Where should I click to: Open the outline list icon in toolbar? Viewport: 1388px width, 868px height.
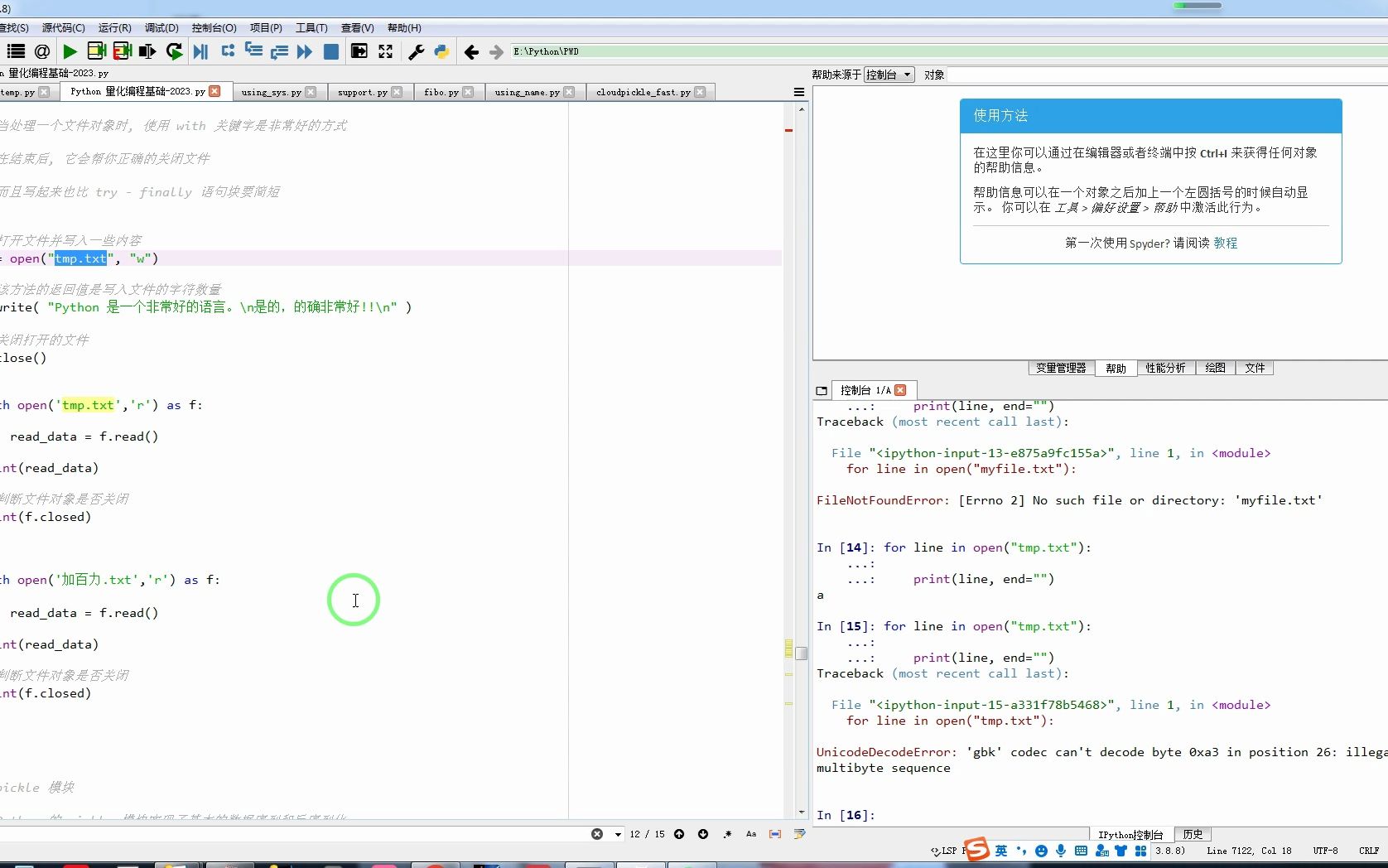[16, 51]
